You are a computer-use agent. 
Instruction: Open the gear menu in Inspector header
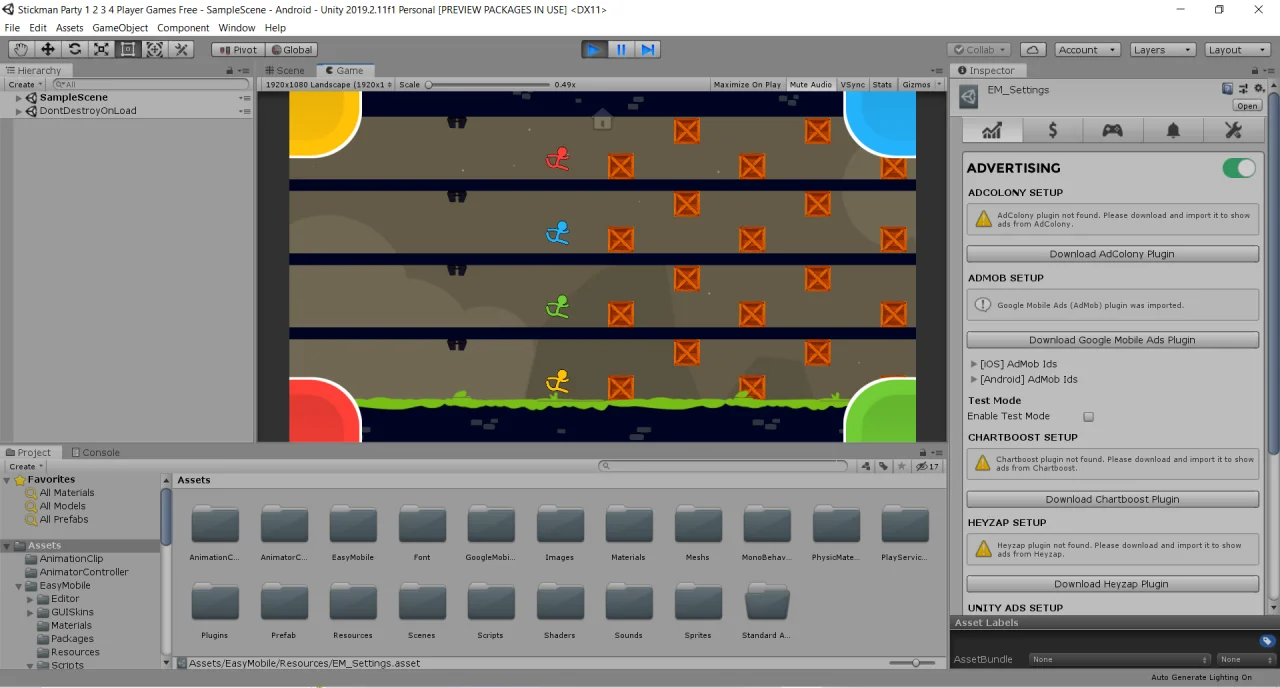pyautogui.click(x=1259, y=89)
